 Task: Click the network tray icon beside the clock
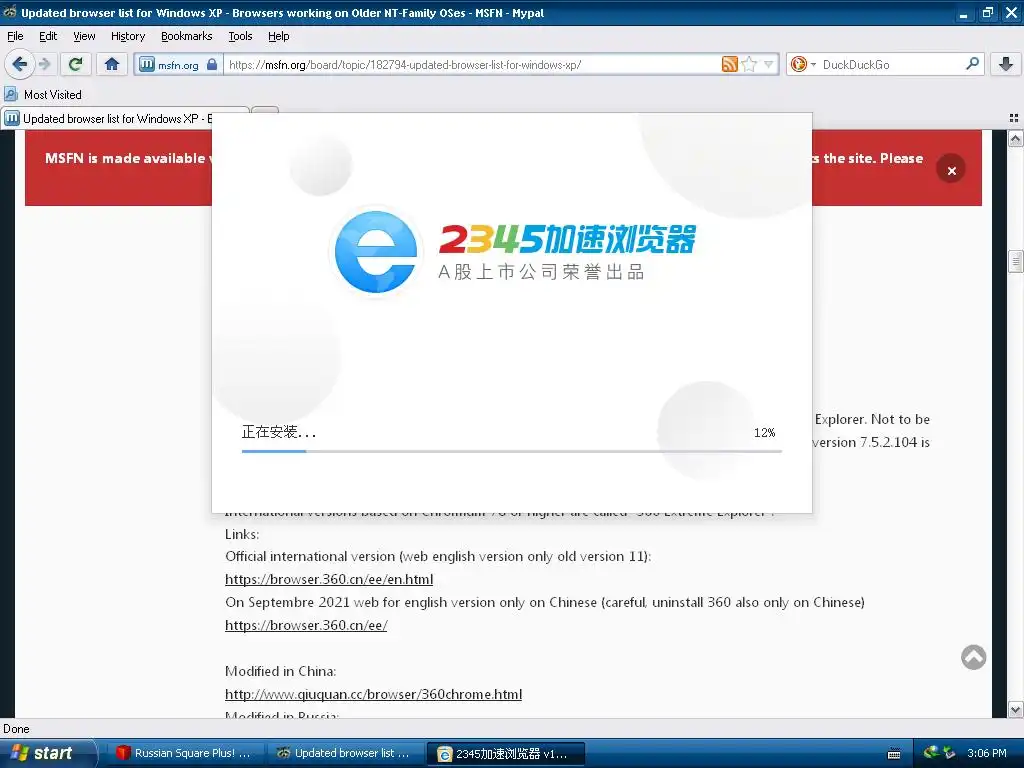coord(950,753)
